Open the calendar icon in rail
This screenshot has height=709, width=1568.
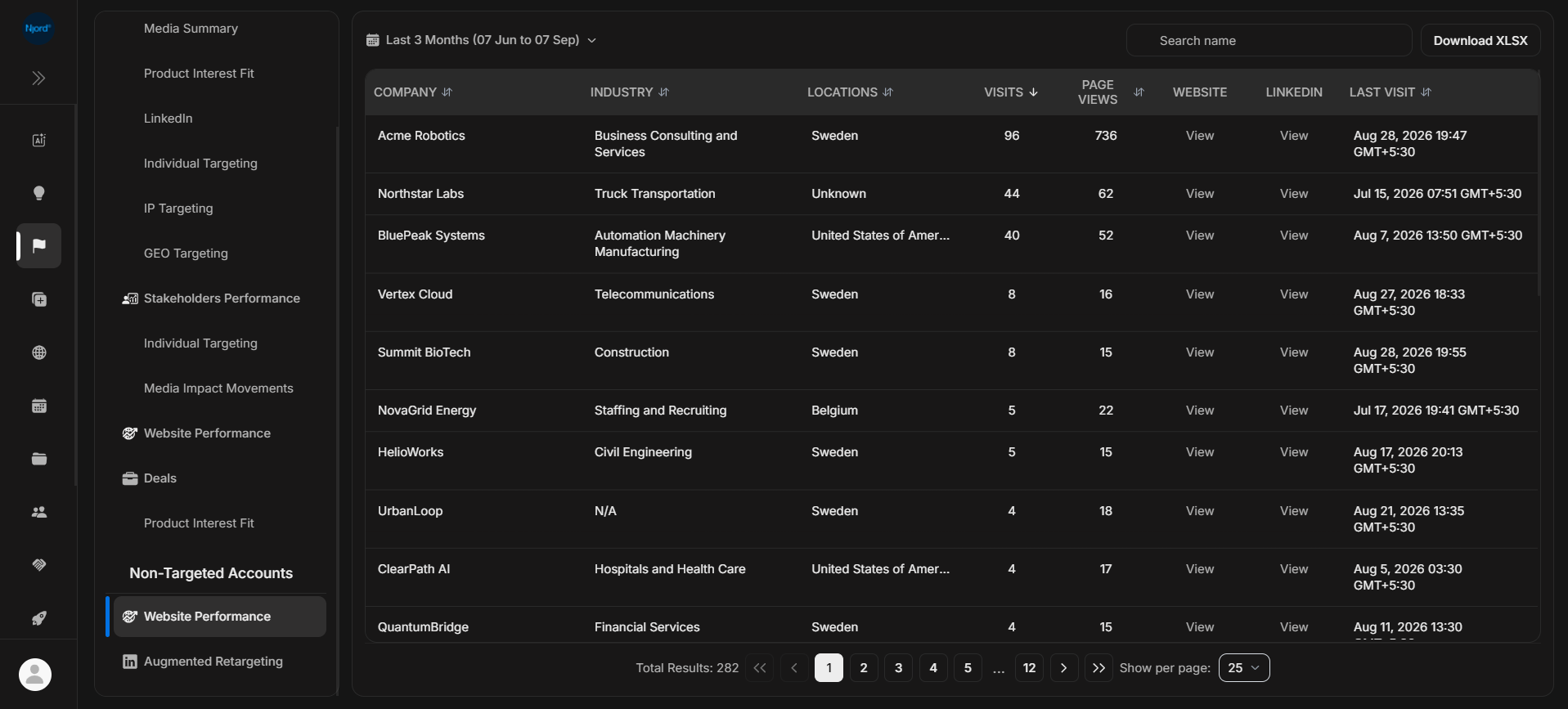coord(38,406)
